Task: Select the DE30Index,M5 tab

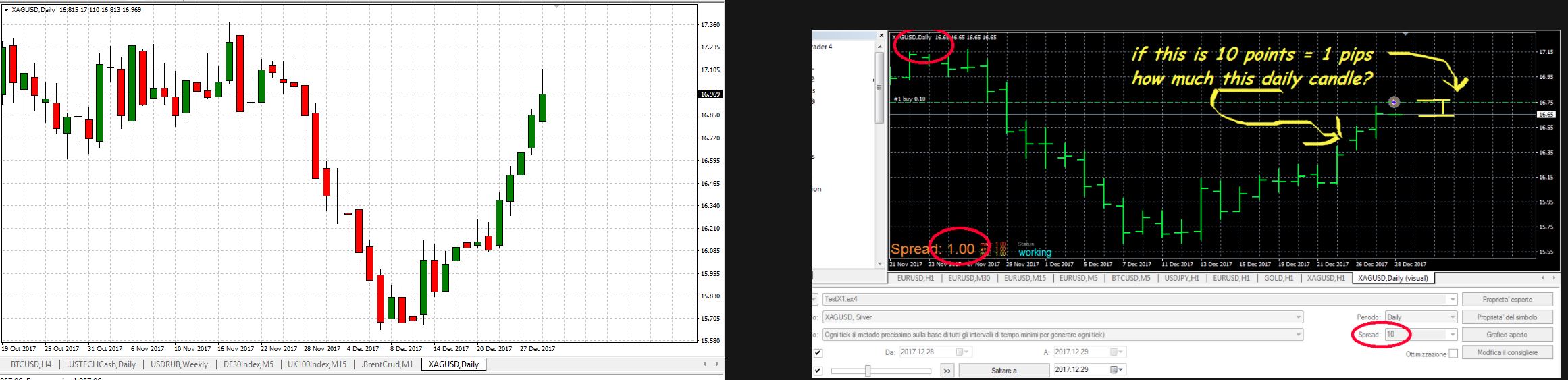Action: pos(249,364)
